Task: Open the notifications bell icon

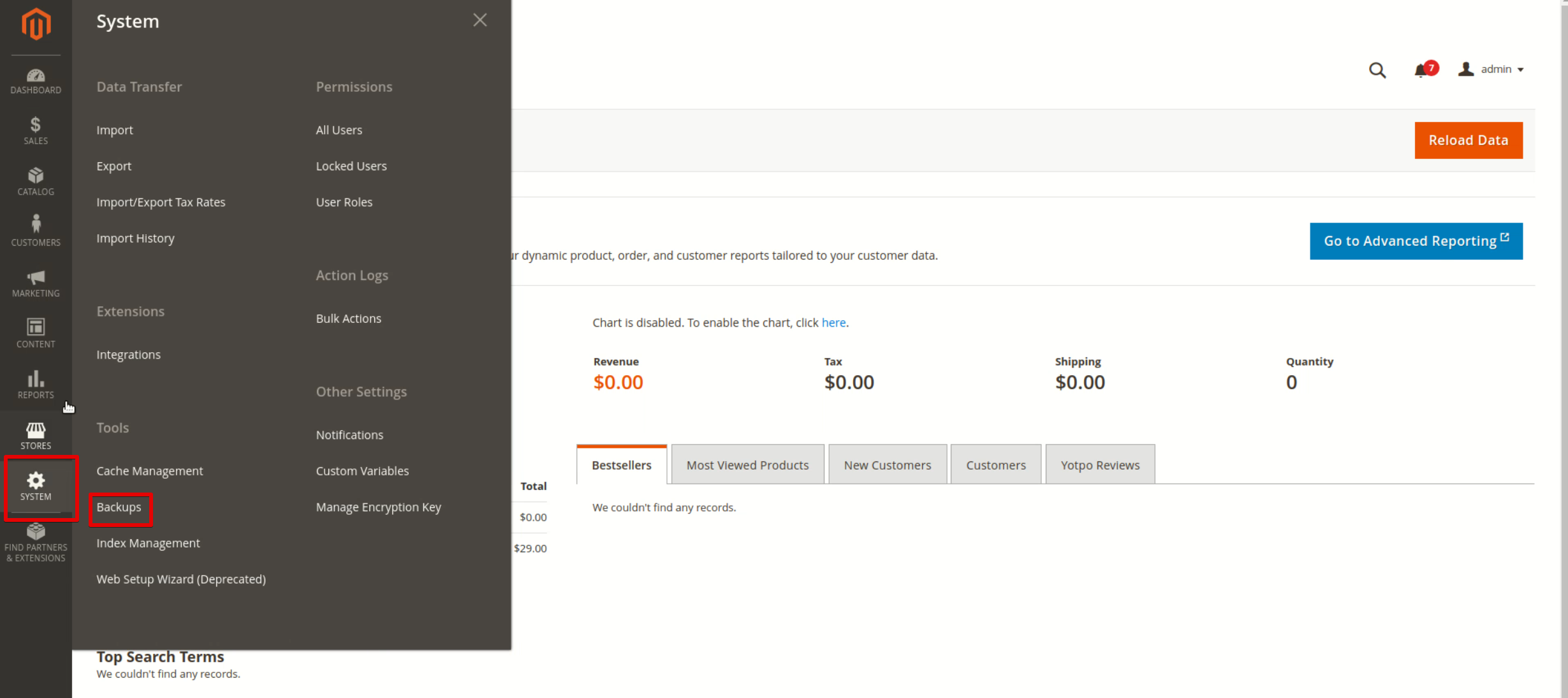Action: (x=1419, y=71)
